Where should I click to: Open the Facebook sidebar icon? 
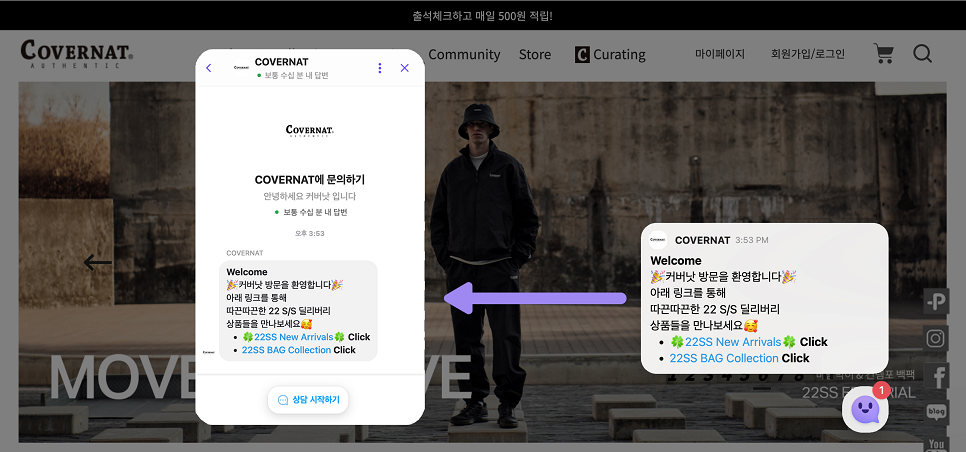pos(936,376)
